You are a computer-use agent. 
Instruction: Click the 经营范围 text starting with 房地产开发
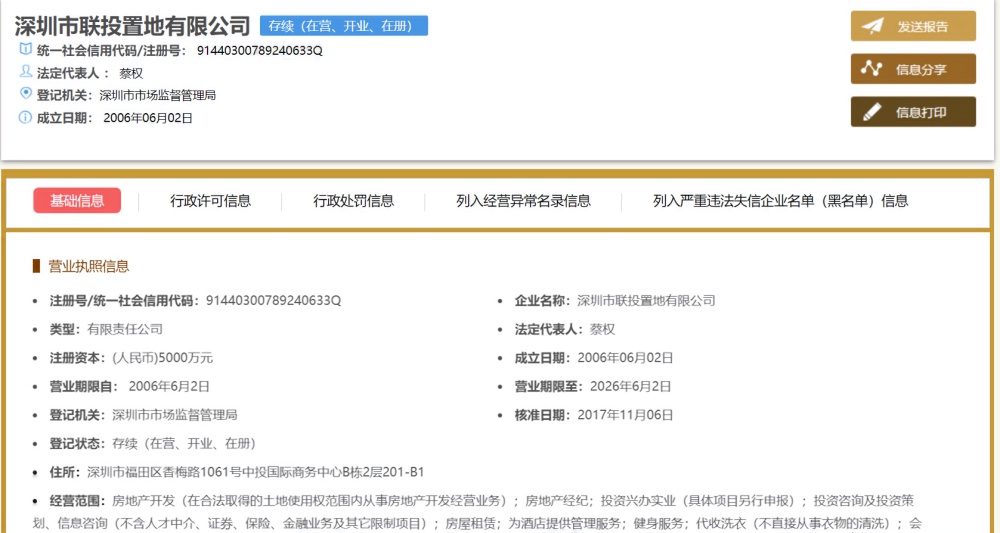pyautogui.click(x=478, y=512)
